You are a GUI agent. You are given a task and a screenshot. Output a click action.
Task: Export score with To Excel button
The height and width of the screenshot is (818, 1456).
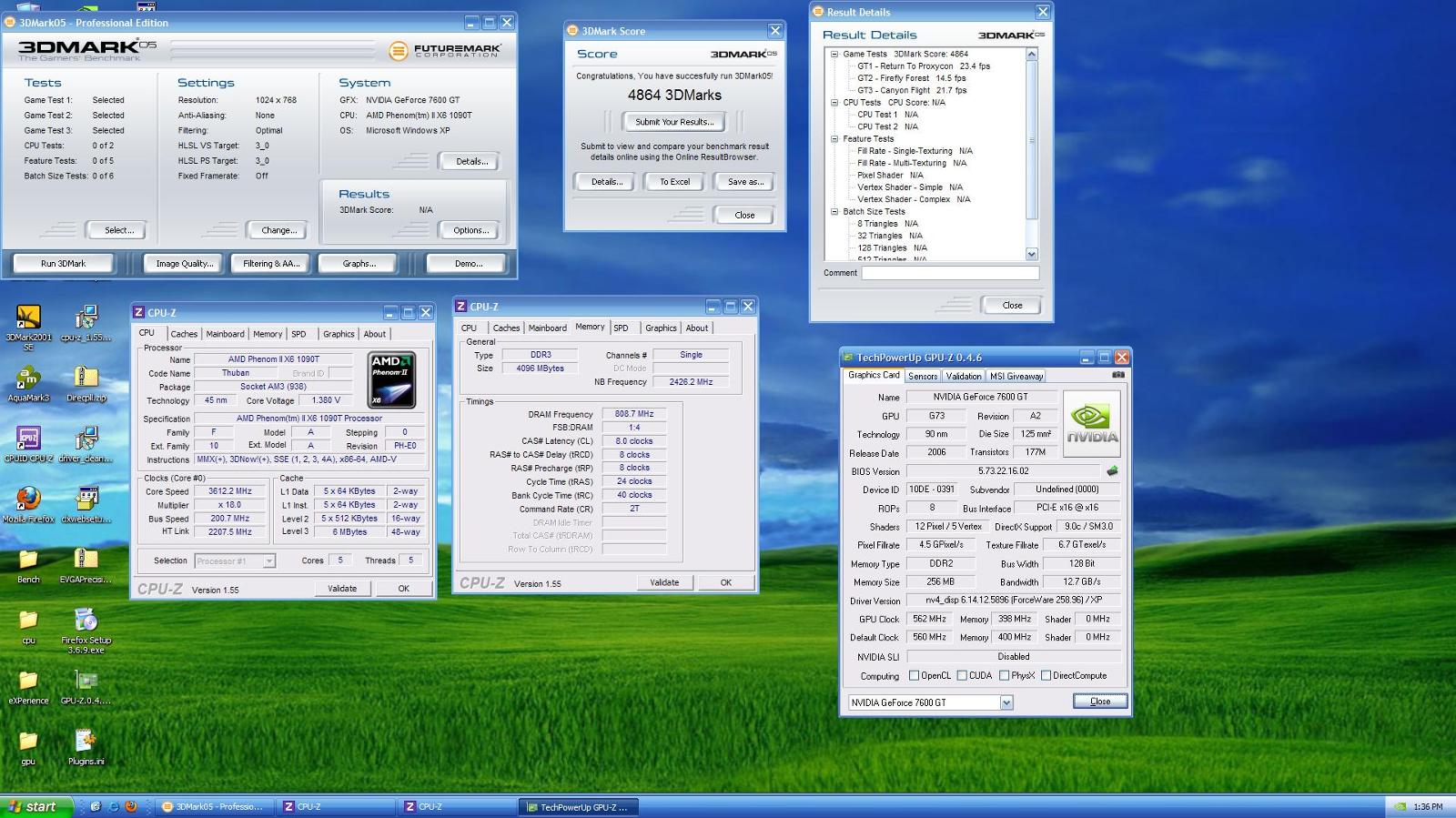coord(675,181)
